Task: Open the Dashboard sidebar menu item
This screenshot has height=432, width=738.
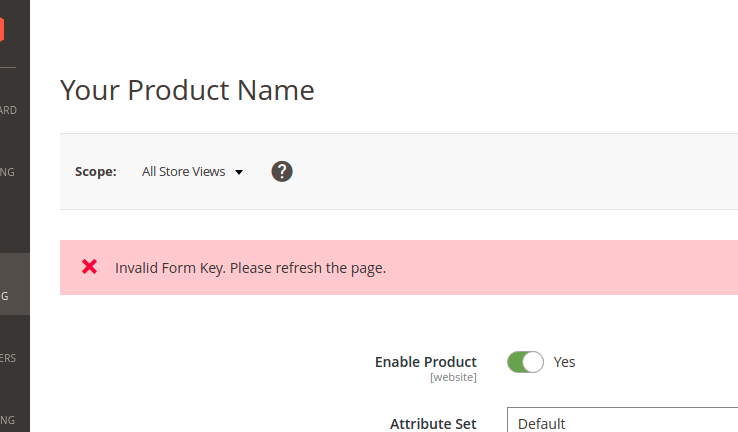Action: tap(10, 110)
